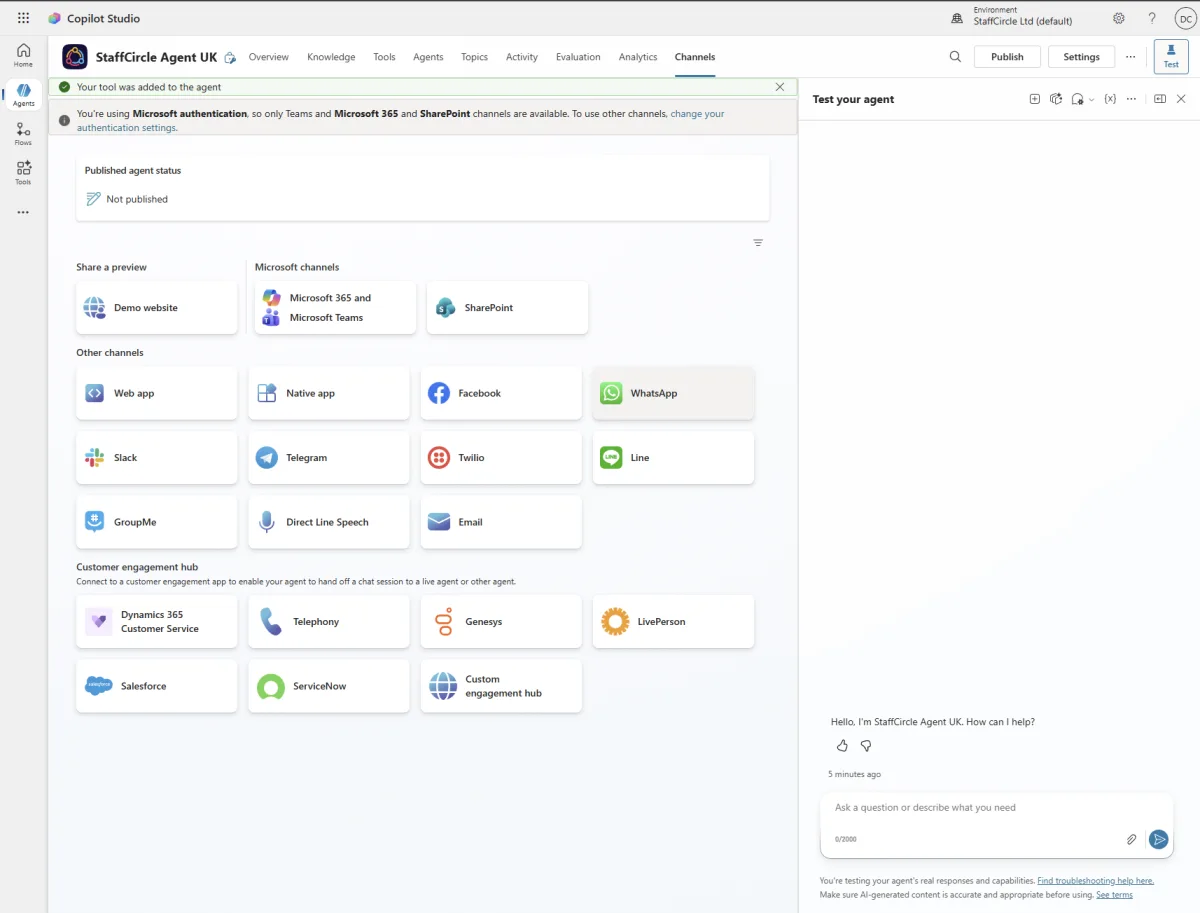Open the ServiceNow engagement hub

tap(329, 686)
